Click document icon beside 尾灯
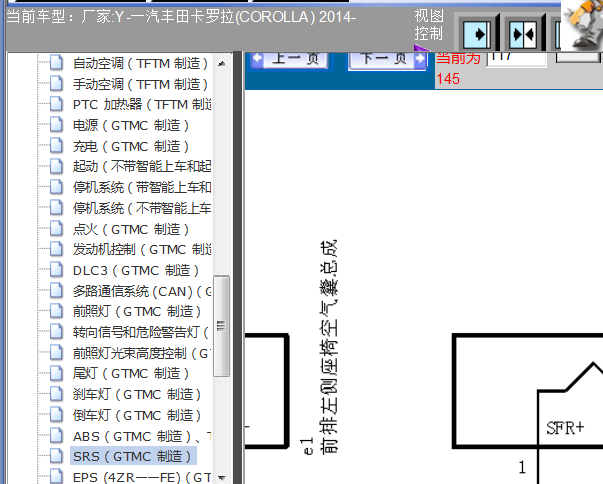This screenshot has width=603, height=484. (x=57, y=373)
